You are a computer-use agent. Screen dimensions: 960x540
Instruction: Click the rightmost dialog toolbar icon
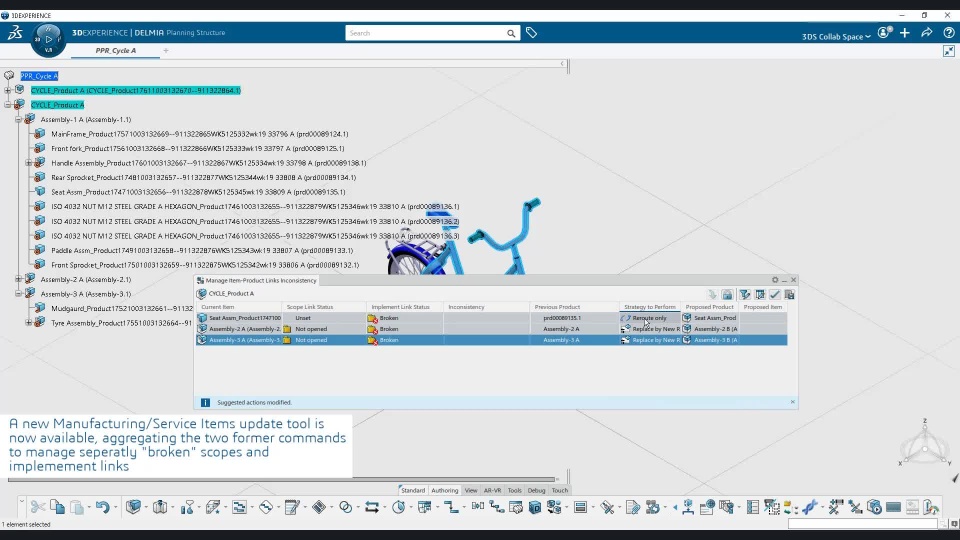(789, 294)
